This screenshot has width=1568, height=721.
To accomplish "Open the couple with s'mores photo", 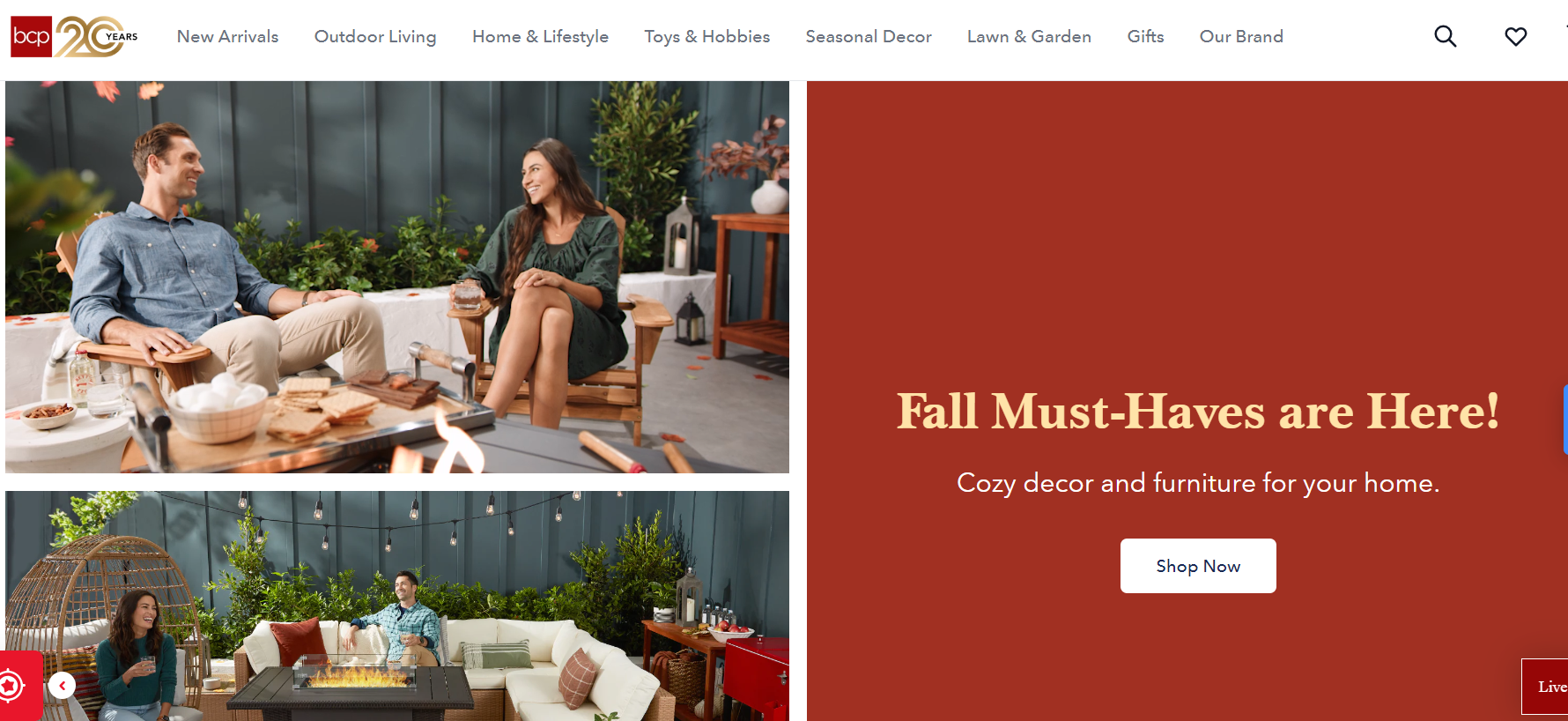I will click(397, 278).
